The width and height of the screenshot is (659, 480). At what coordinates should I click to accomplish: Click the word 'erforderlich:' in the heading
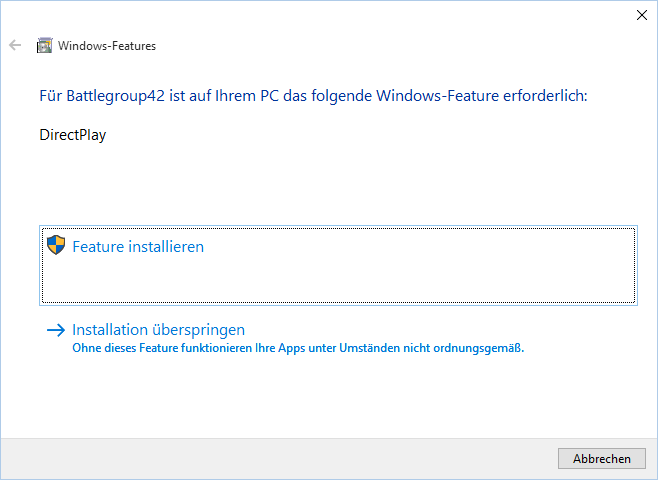pos(545,96)
